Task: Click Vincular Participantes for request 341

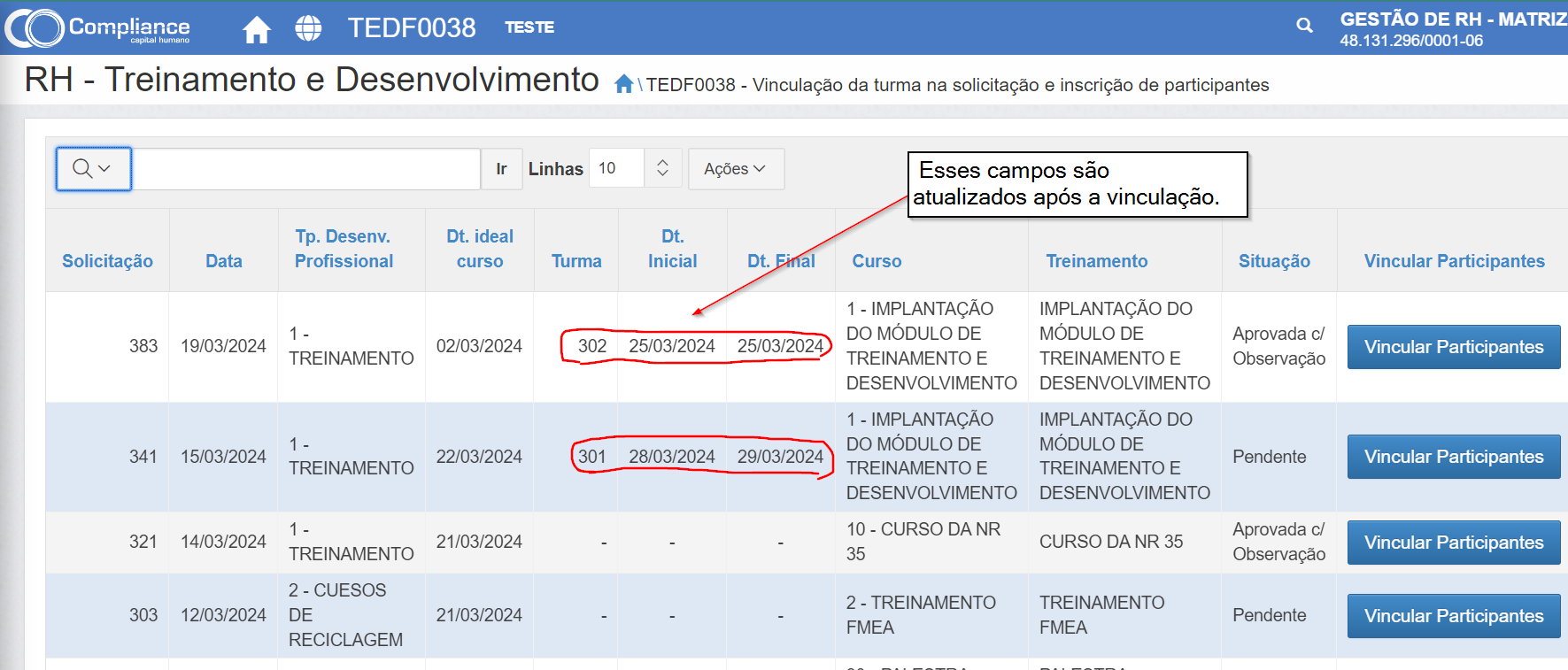Action: click(x=1454, y=457)
